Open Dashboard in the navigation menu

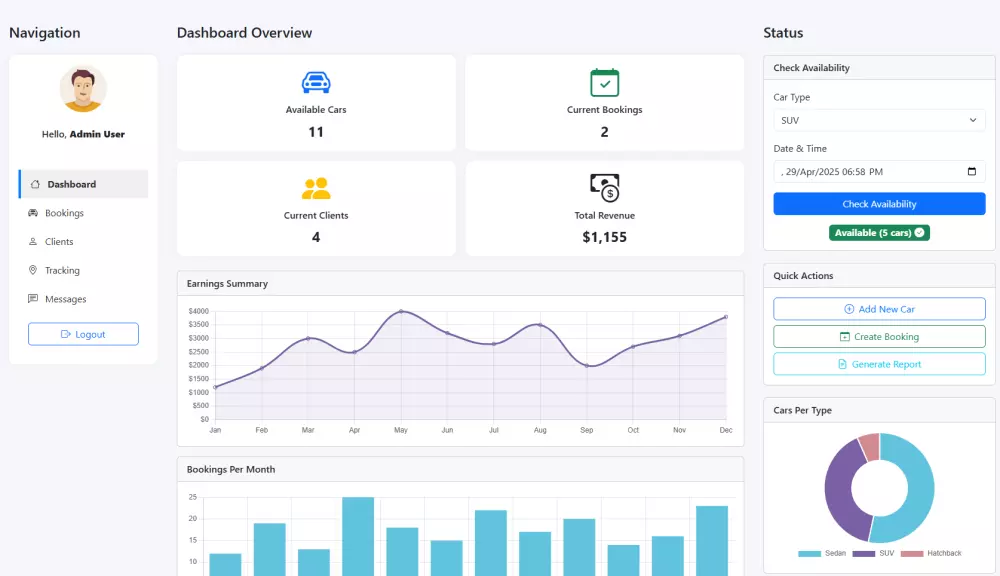pos(84,184)
